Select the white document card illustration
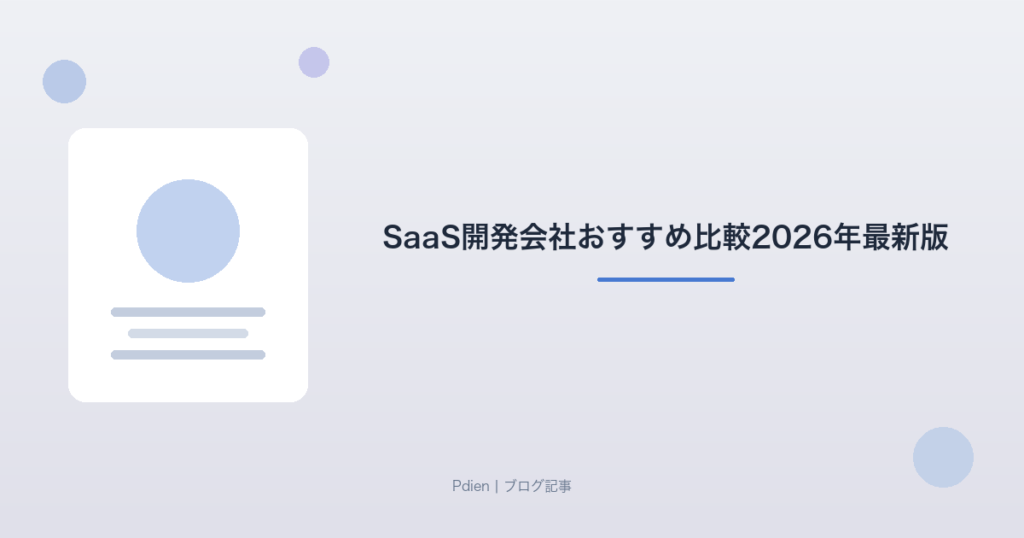Image resolution: width=1024 pixels, height=538 pixels. pyautogui.click(x=188, y=265)
